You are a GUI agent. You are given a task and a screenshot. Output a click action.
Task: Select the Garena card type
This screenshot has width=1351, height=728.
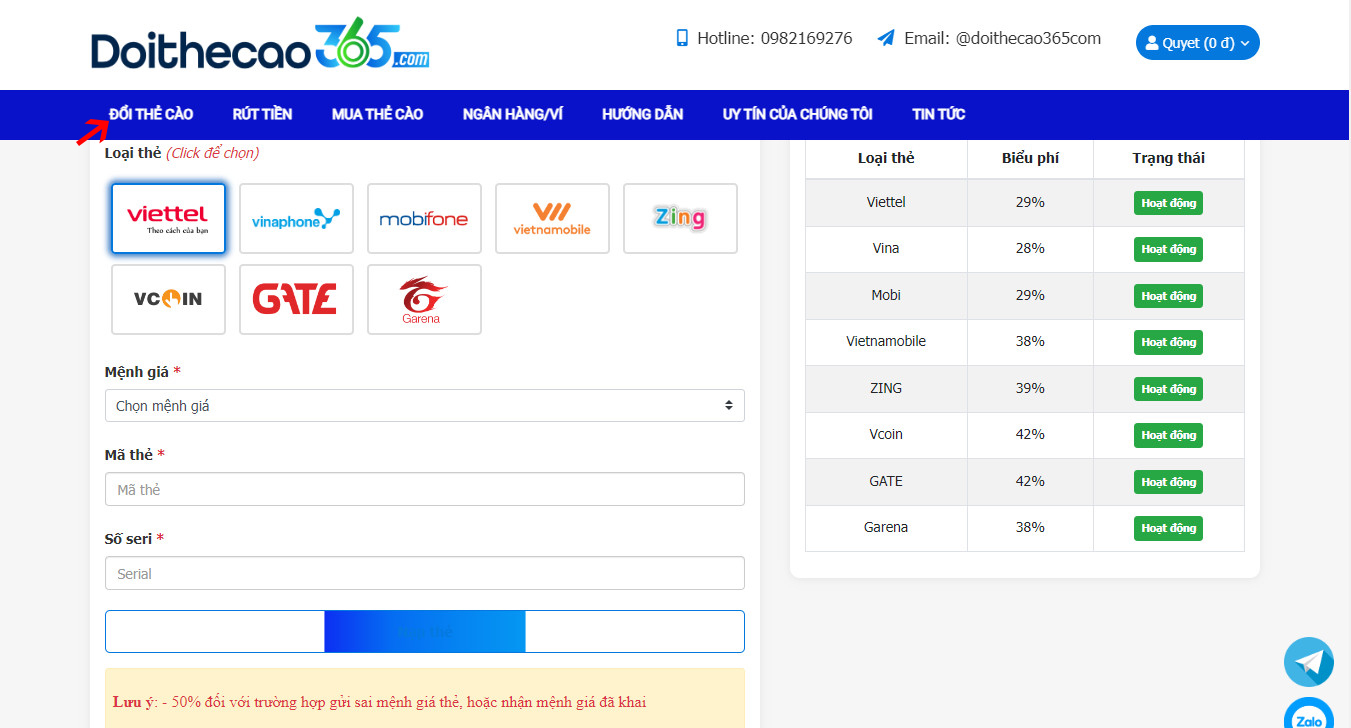click(x=424, y=299)
